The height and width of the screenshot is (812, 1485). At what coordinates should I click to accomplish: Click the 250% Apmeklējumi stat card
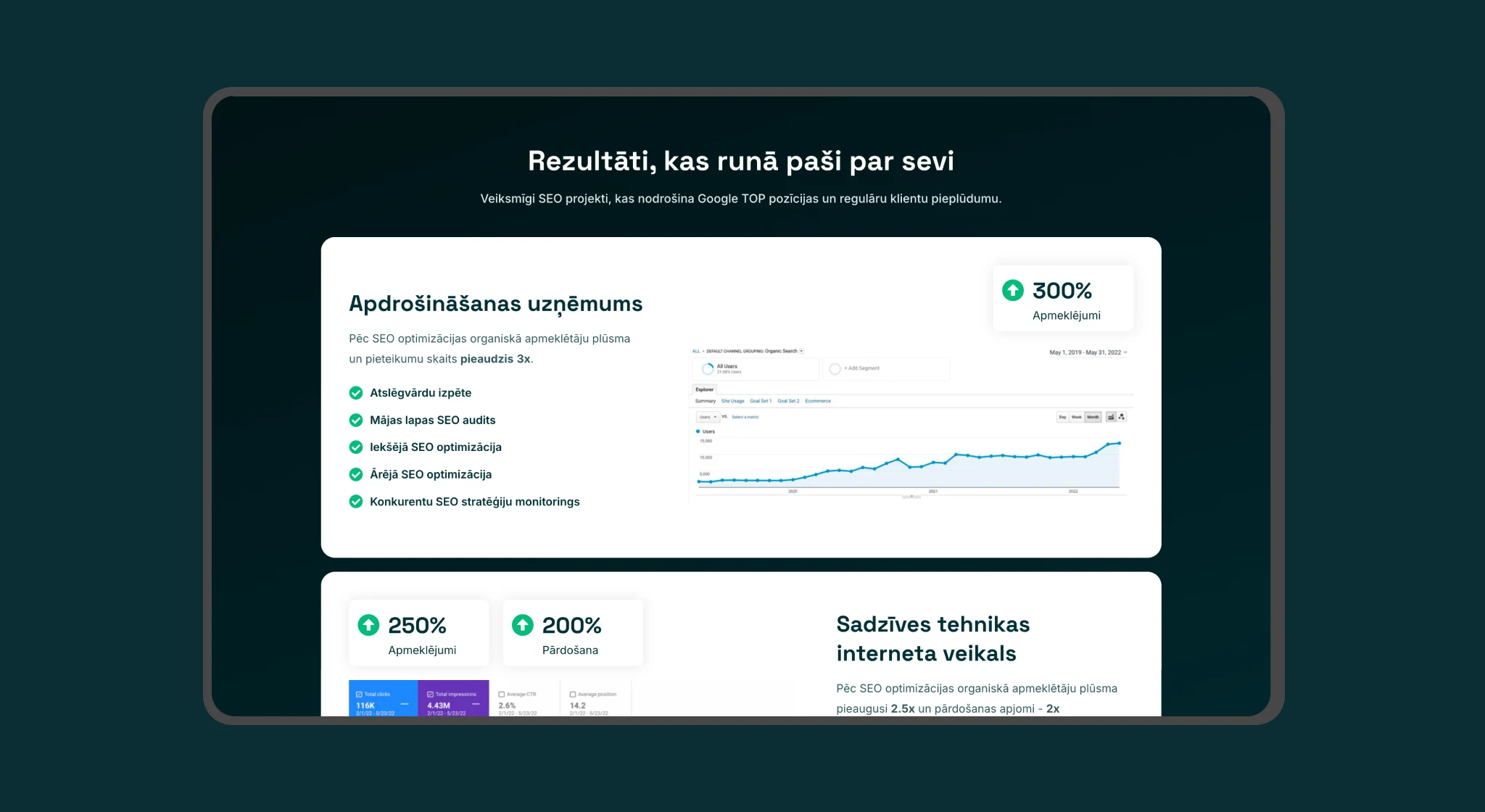coord(419,633)
